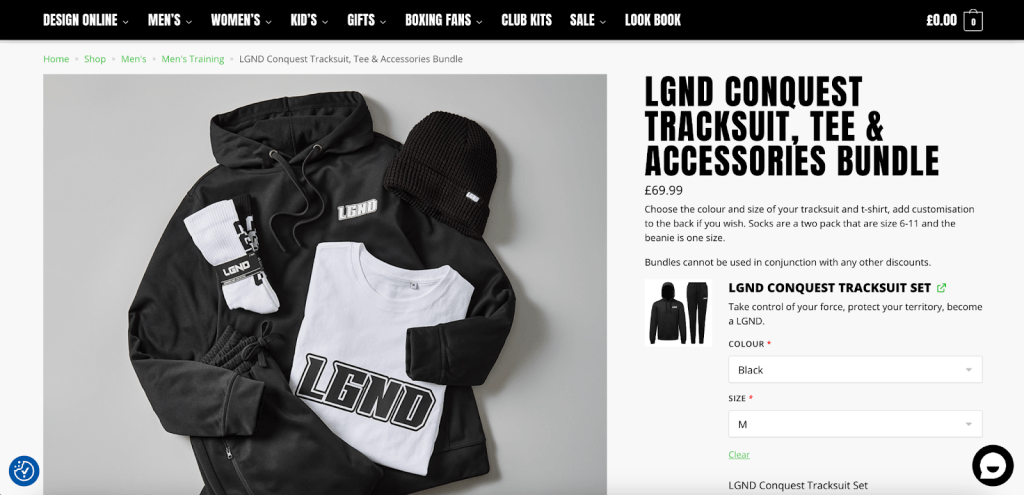Image resolution: width=1024 pixels, height=495 pixels.
Task: Open the shopping basket icon
Action: 973,20
